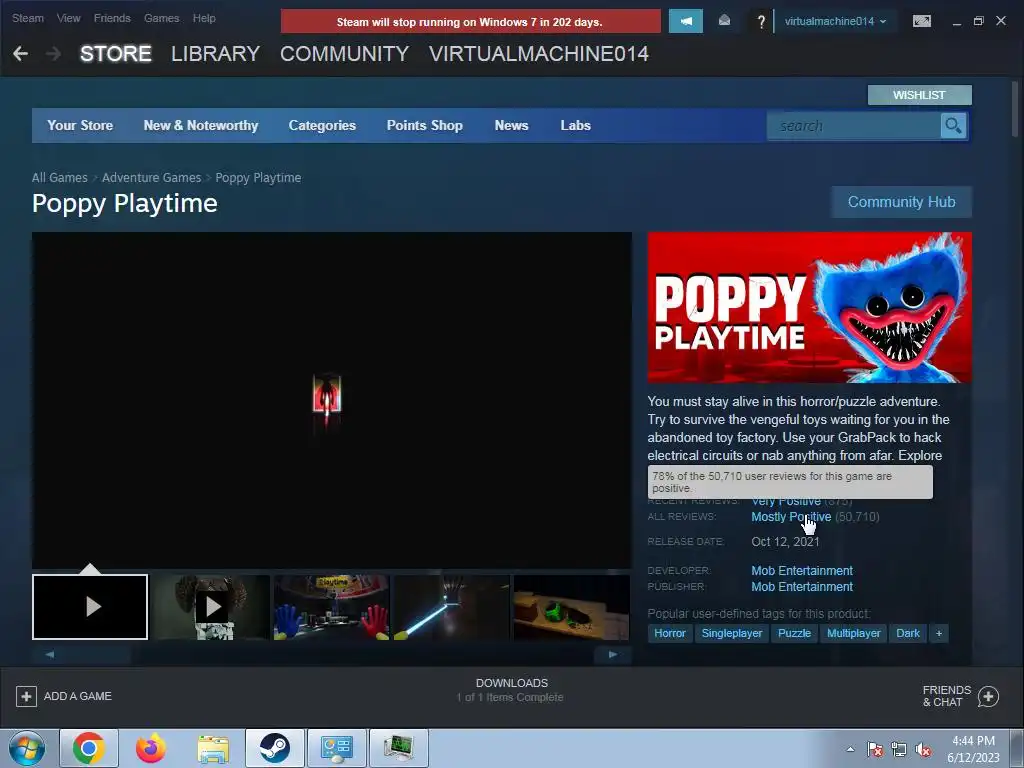
Task: Open the DOWNLOADS status area
Action: 511,690
